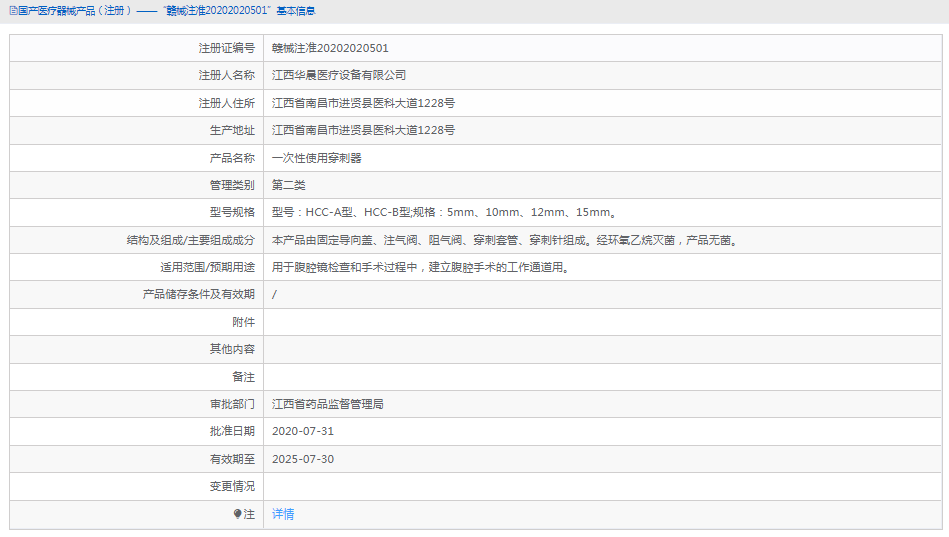This screenshot has width=949, height=537.
Task: Click the 注册人名称 label
Action: click(226, 75)
